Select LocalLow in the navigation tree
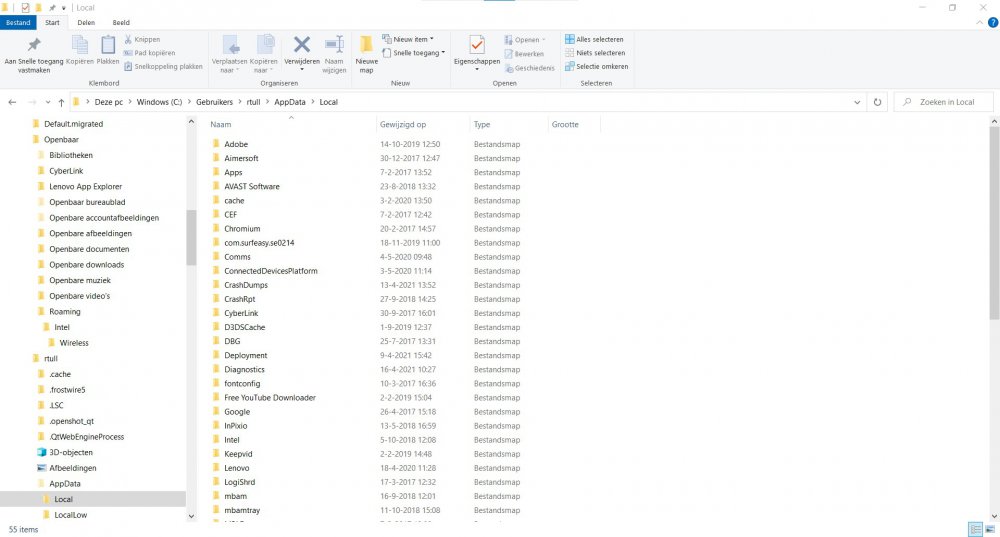Screen dimensions: 1000x537 point(70,515)
